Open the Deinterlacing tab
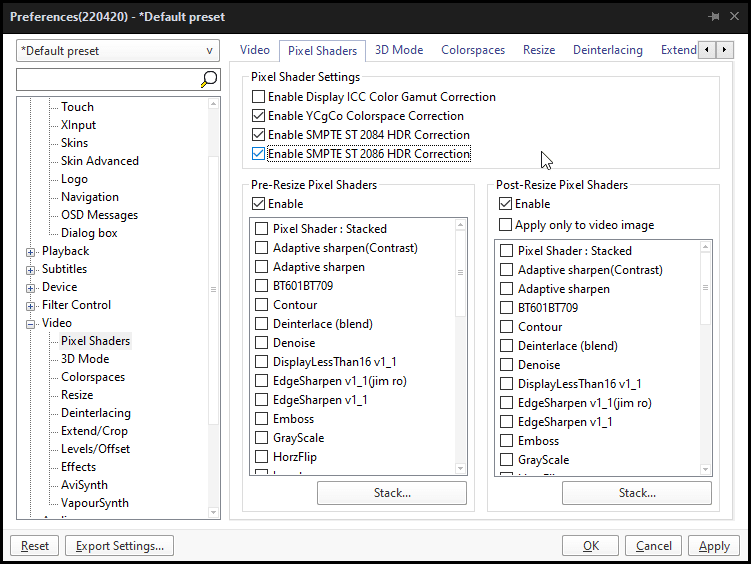751x564 pixels. (608, 50)
